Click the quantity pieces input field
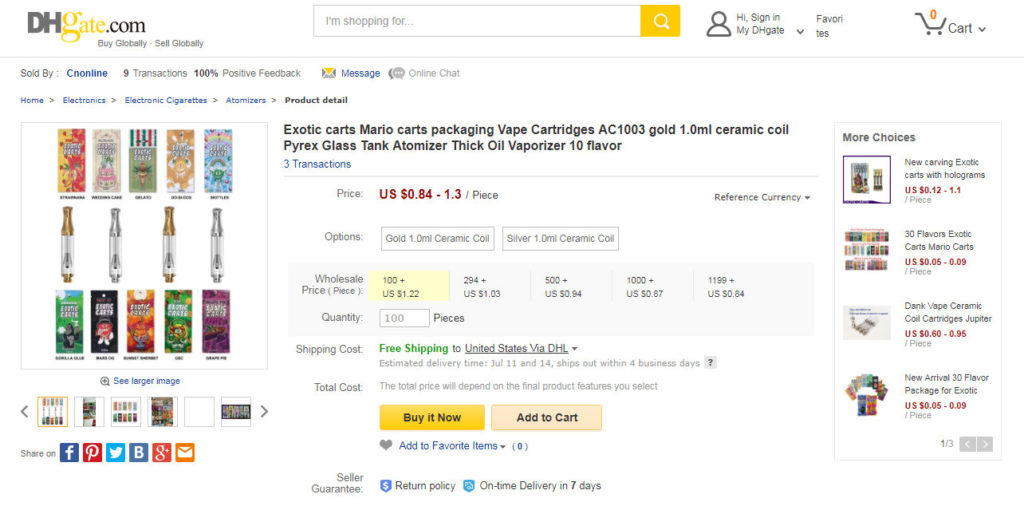 pyautogui.click(x=404, y=318)
